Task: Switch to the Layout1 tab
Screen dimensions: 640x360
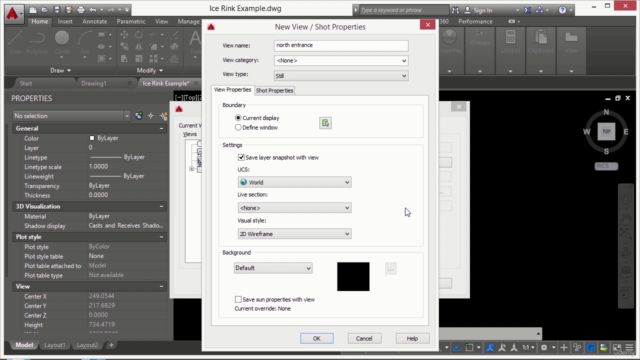Action: [x=55, y=345]
